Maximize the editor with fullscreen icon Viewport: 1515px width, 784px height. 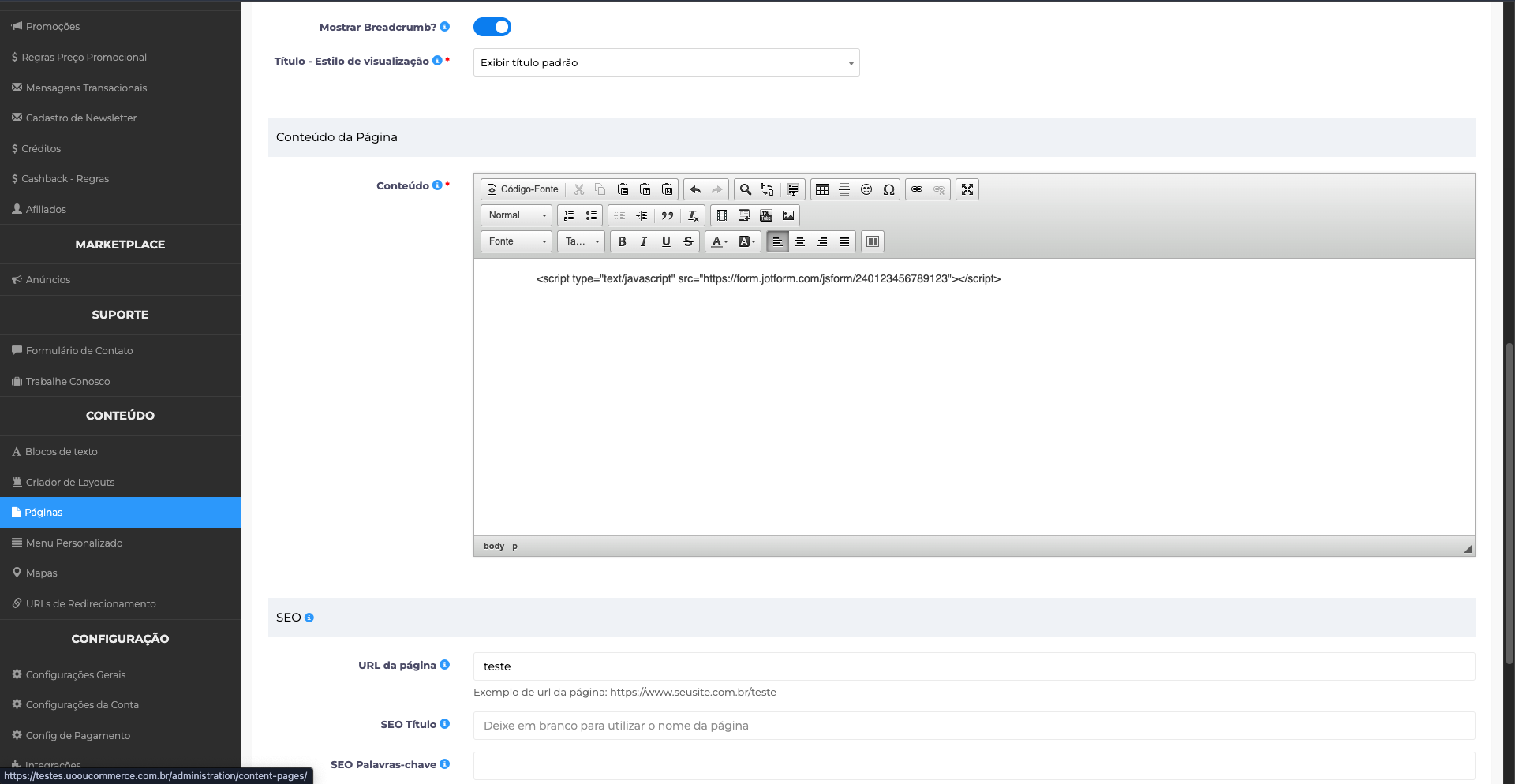[x=967, y=189]
